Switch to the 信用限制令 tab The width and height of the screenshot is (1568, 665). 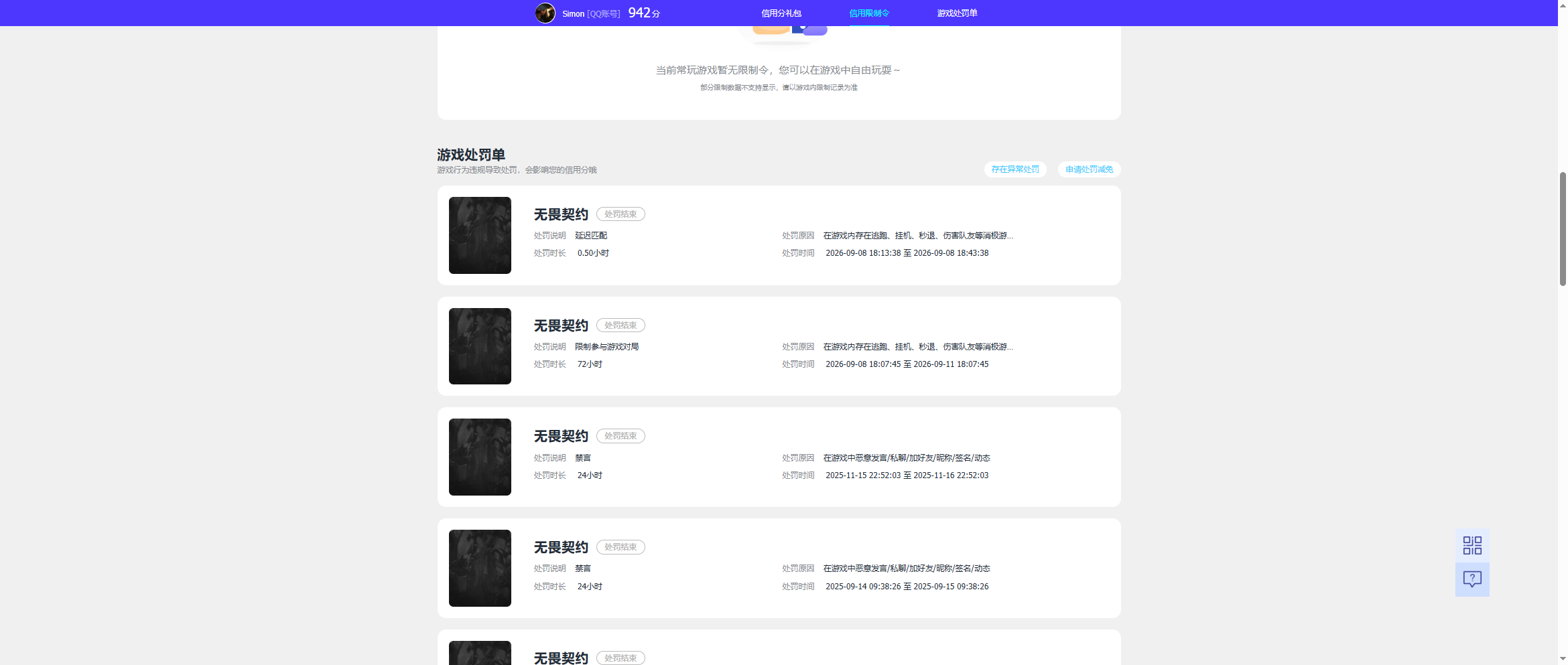click(x=869, y=13)
